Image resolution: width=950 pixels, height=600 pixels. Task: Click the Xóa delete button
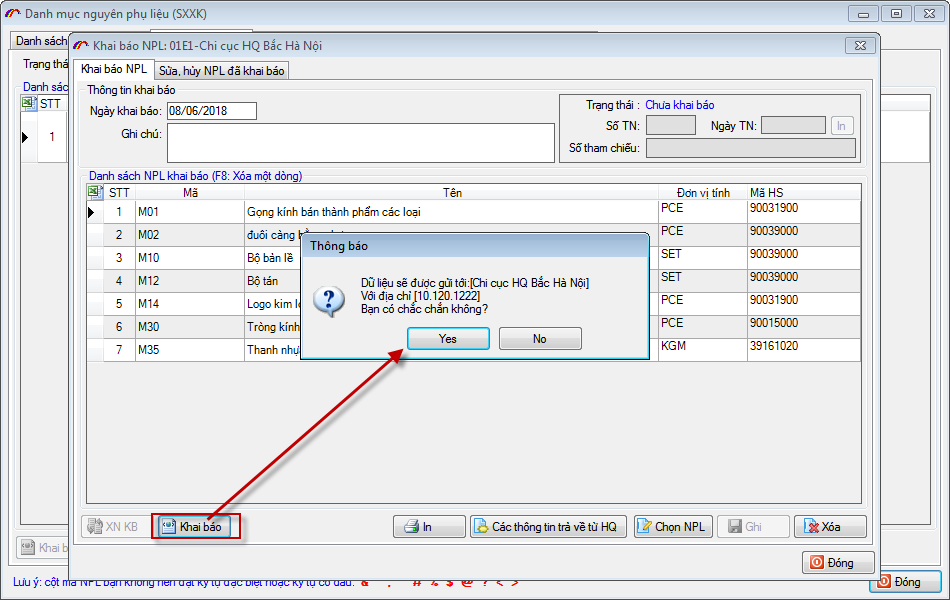829,527
